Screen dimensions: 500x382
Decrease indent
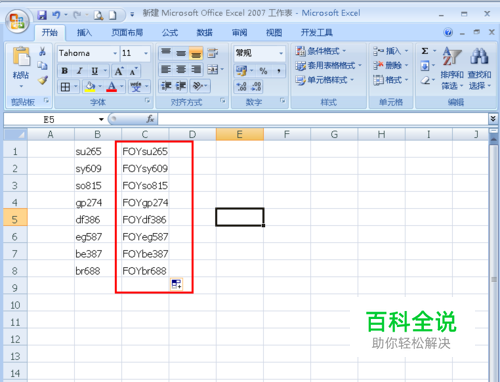click(x=166, y=86)
